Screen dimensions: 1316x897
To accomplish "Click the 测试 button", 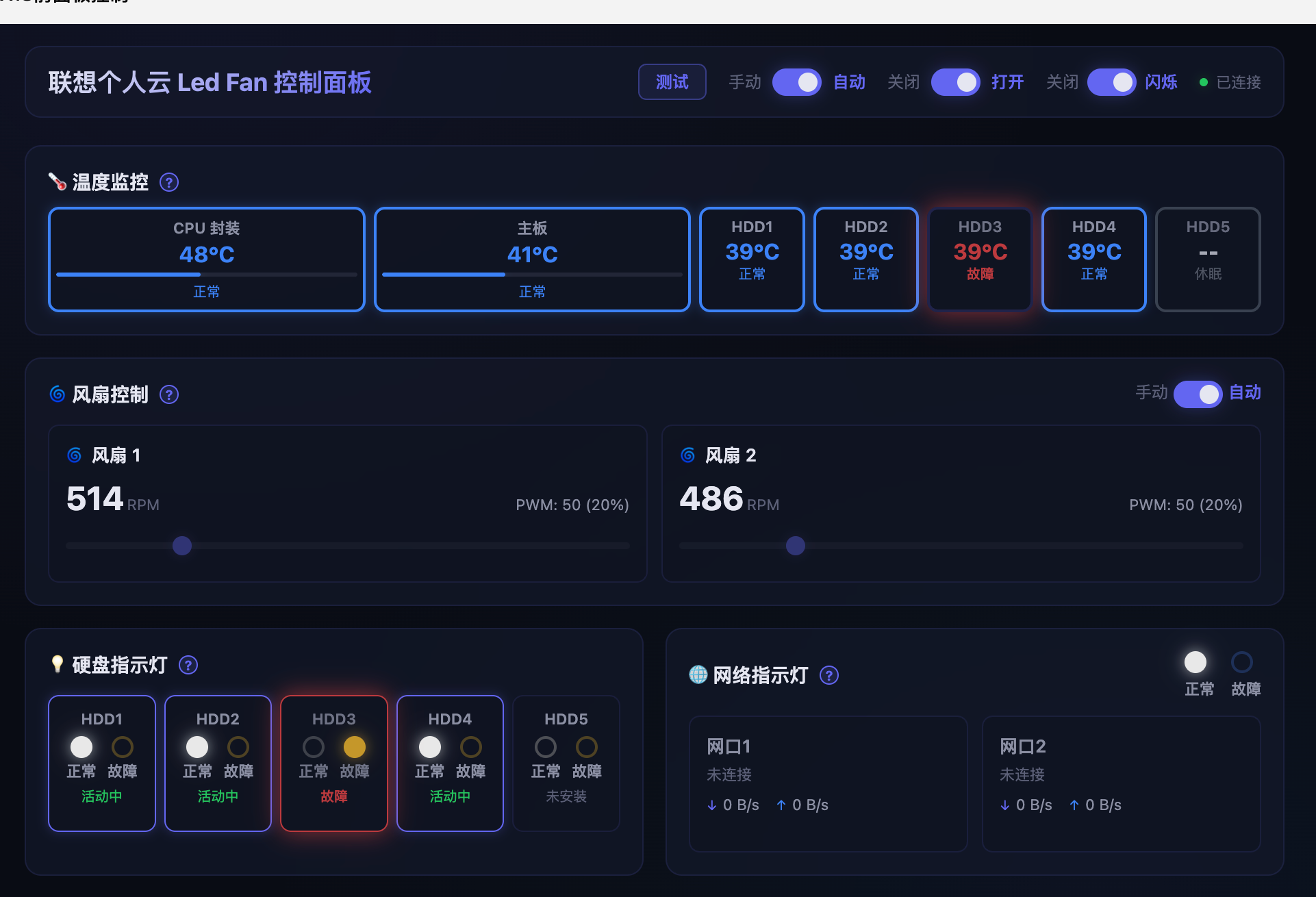I will (x=672, y=82).
